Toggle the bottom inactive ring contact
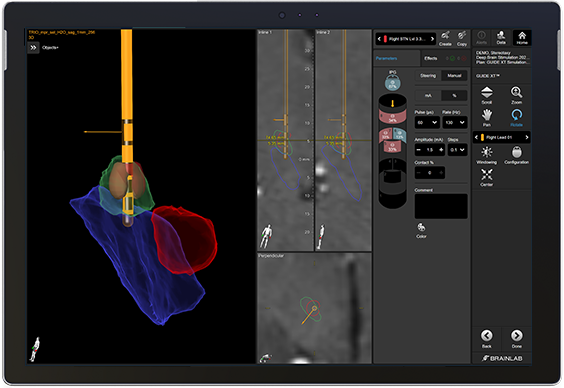This screenshot has height=388, width=564. click(392, 197)
